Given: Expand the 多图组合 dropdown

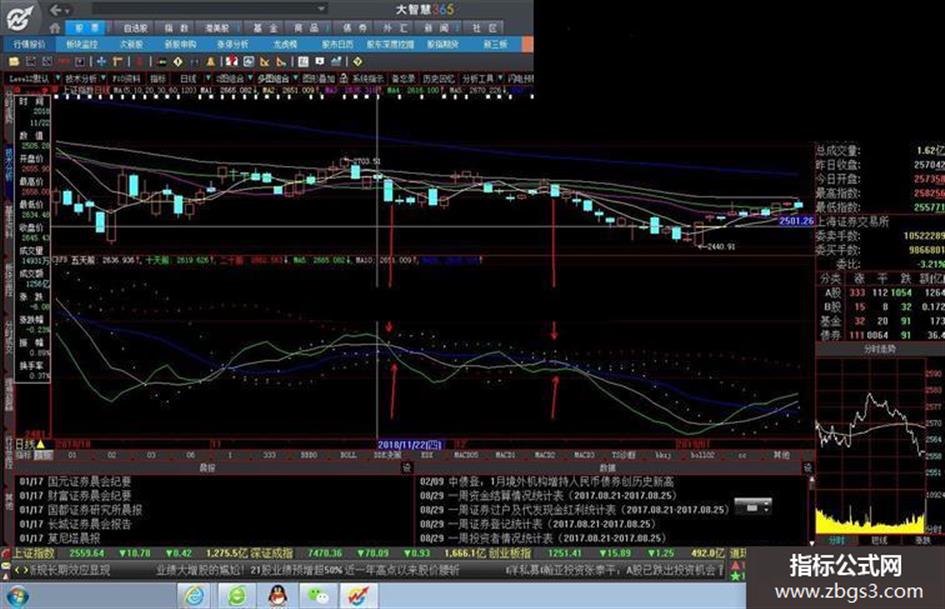Looking at the screenshot, I should 295,78.
